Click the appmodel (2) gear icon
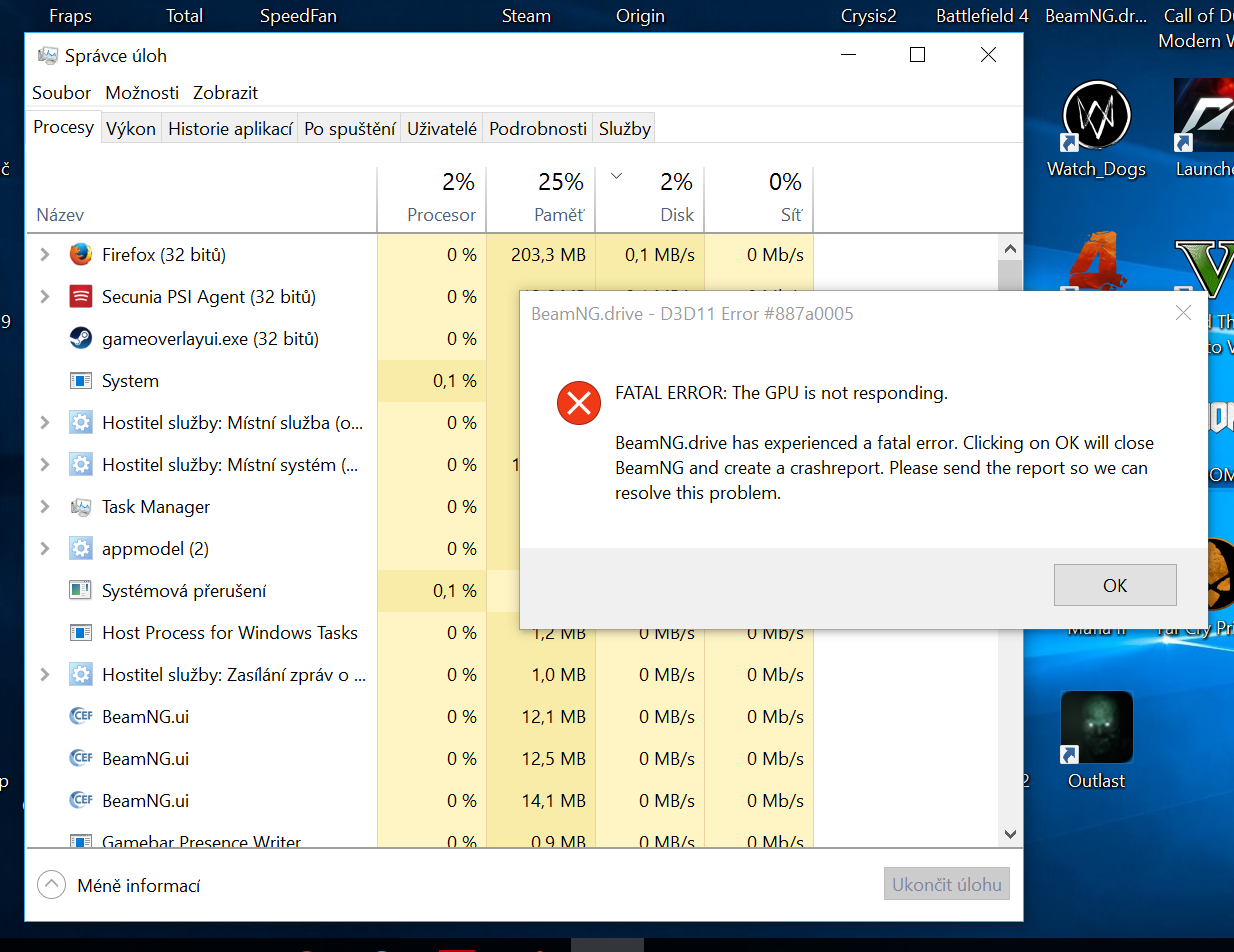This screenshot has width=1234, height=952. pyautogui.click(x=81, y=549)
